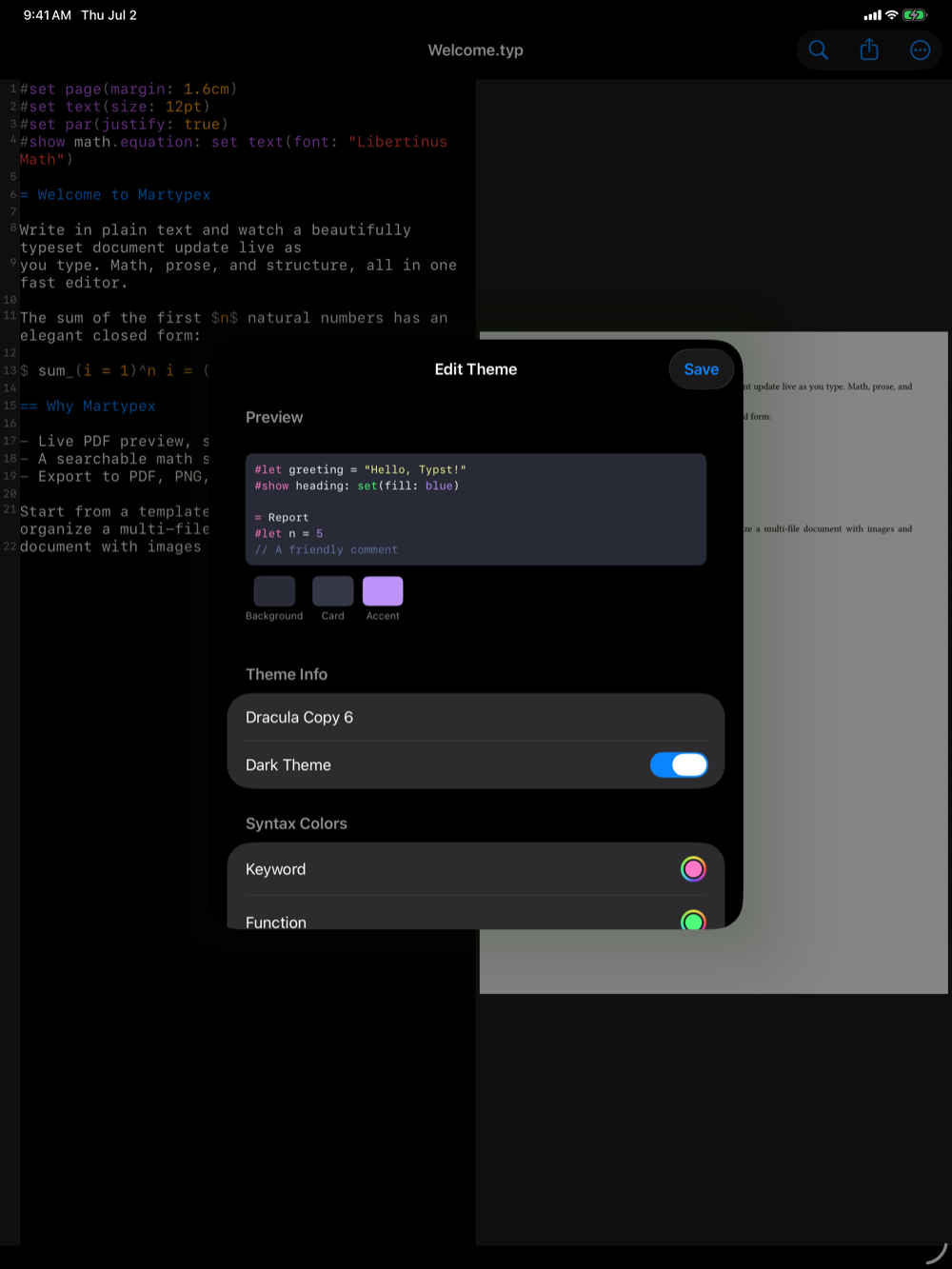
Task: Click the Preview section header
Action: pos(274,417)
